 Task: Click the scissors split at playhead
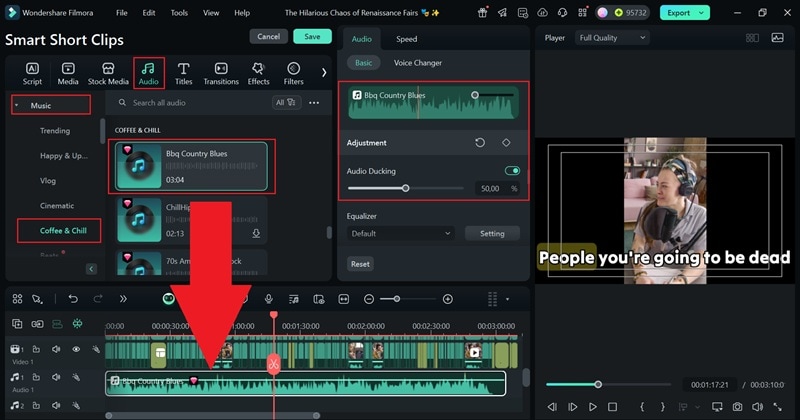(x=274, y=364)
